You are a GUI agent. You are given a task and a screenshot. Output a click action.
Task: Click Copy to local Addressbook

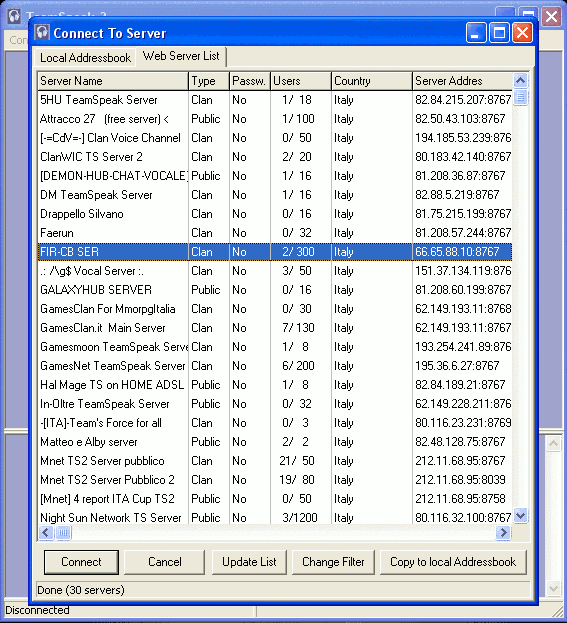(453, 562)
